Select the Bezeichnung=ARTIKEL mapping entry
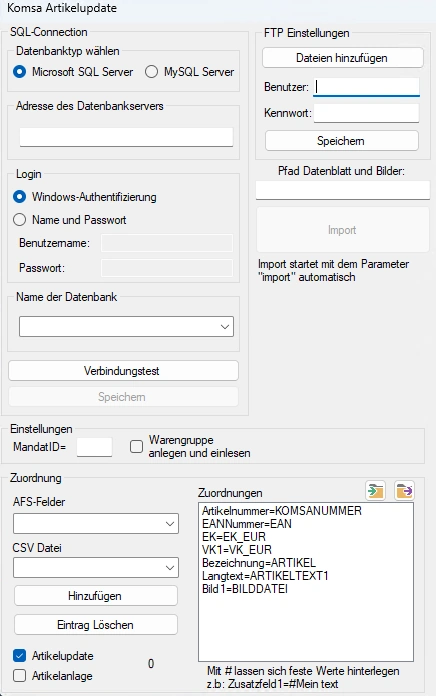 point(259,563)
